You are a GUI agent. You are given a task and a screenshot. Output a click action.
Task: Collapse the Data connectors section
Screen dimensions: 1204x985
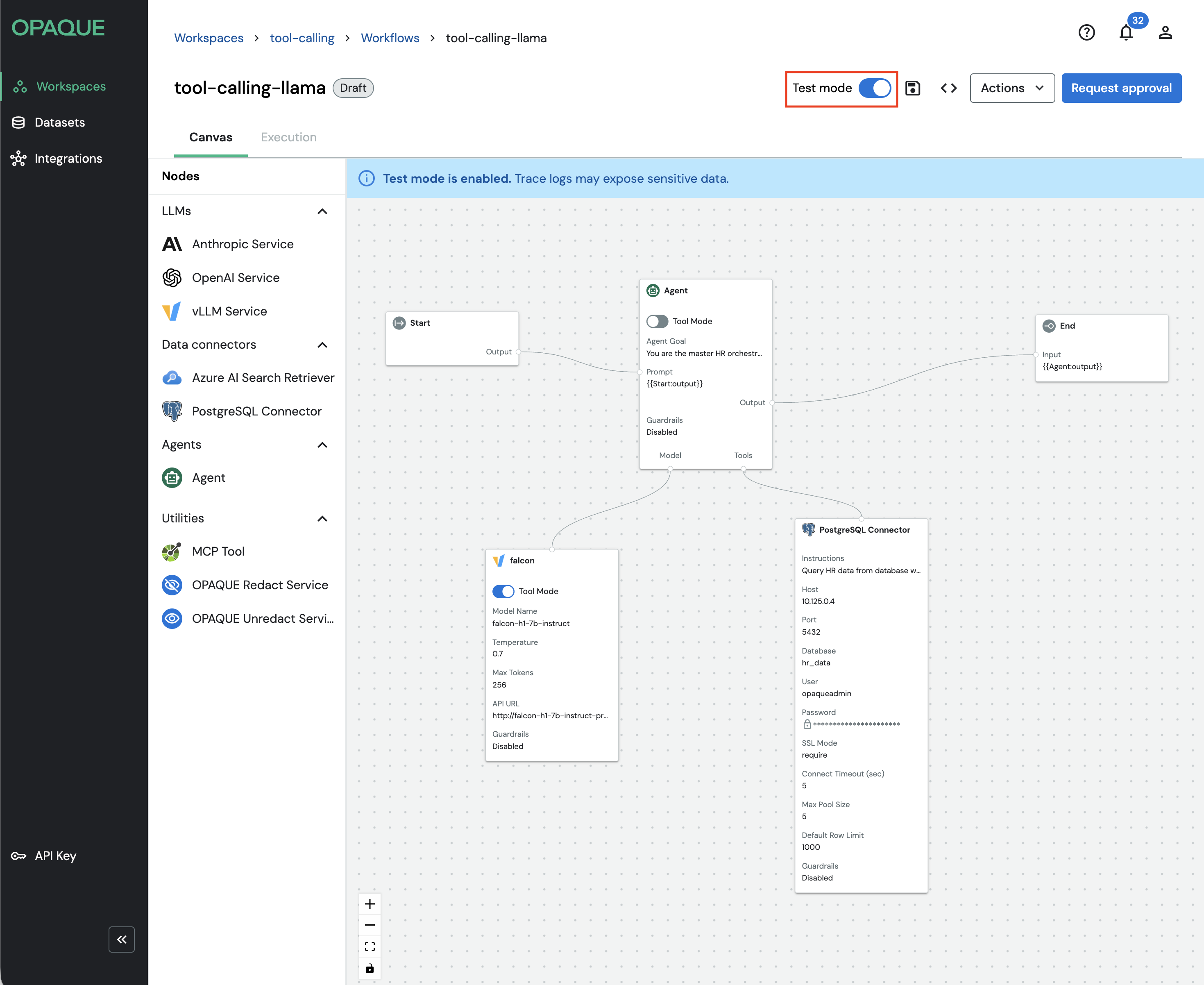click(322, 345)
